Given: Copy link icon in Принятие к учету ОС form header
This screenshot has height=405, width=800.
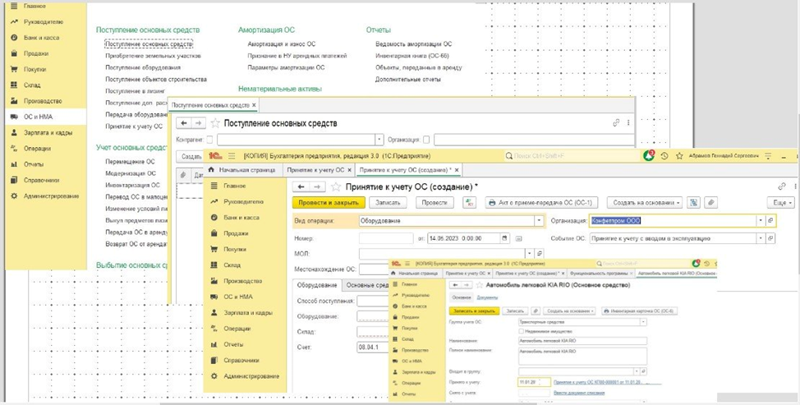Looking at the screenshot, I should (782, 187).
